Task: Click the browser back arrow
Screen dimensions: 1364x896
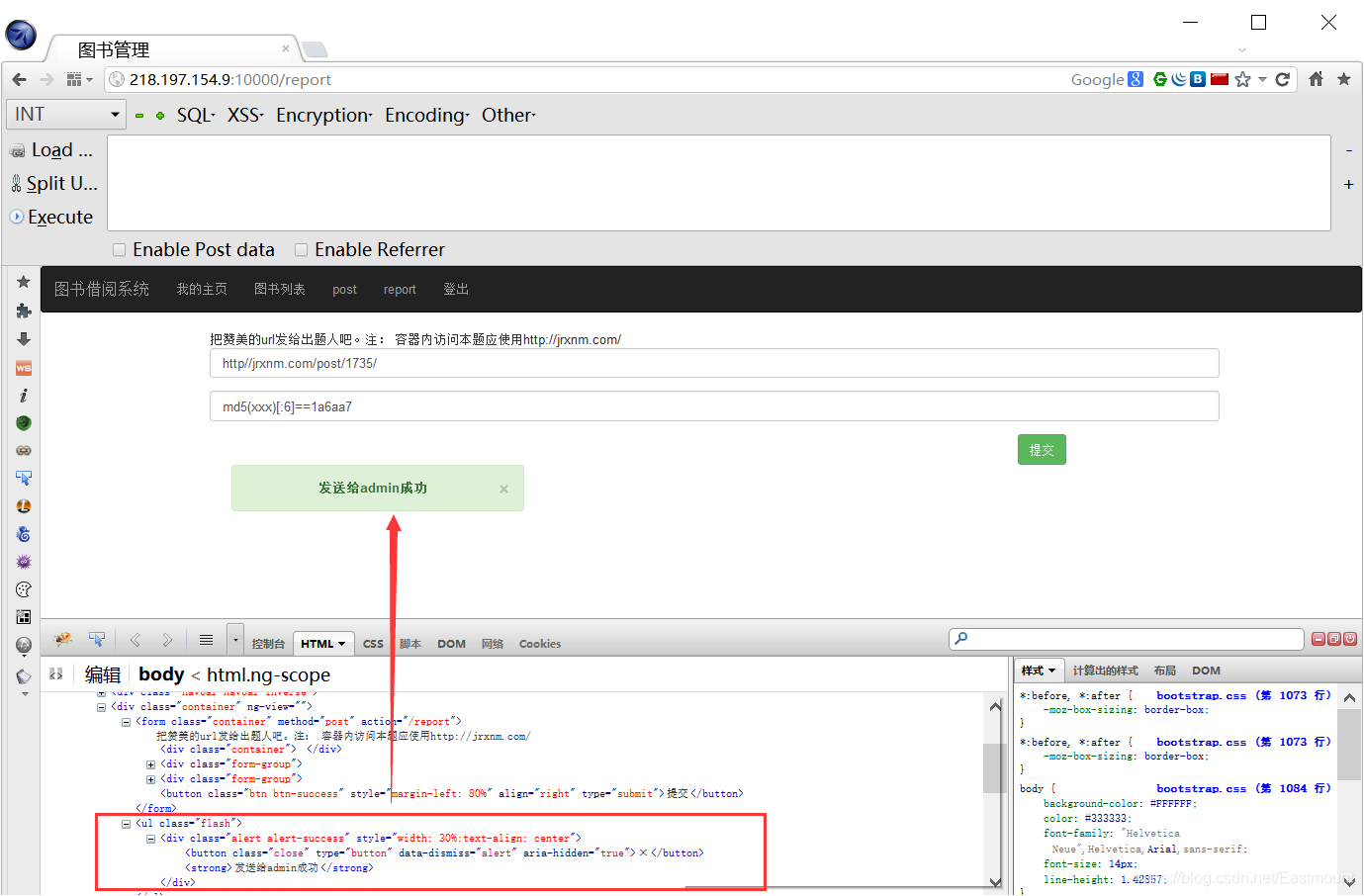Action: [20, 79]
